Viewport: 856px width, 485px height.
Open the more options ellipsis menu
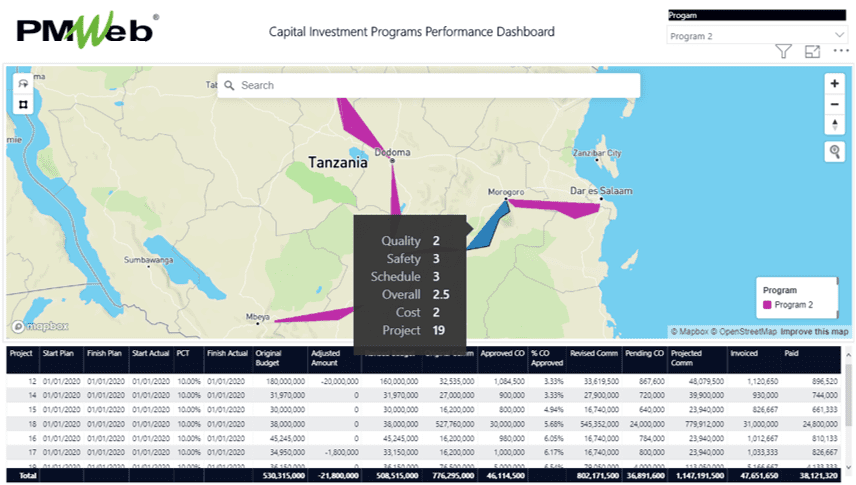point(840,51)
